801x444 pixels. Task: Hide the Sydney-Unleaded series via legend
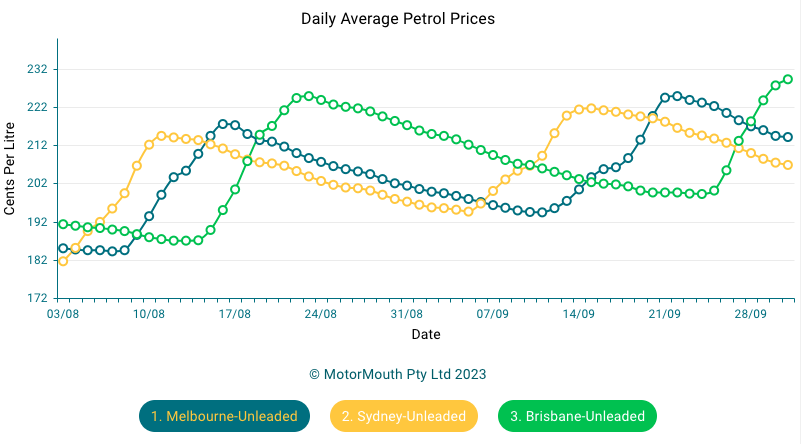pos(404,416)
